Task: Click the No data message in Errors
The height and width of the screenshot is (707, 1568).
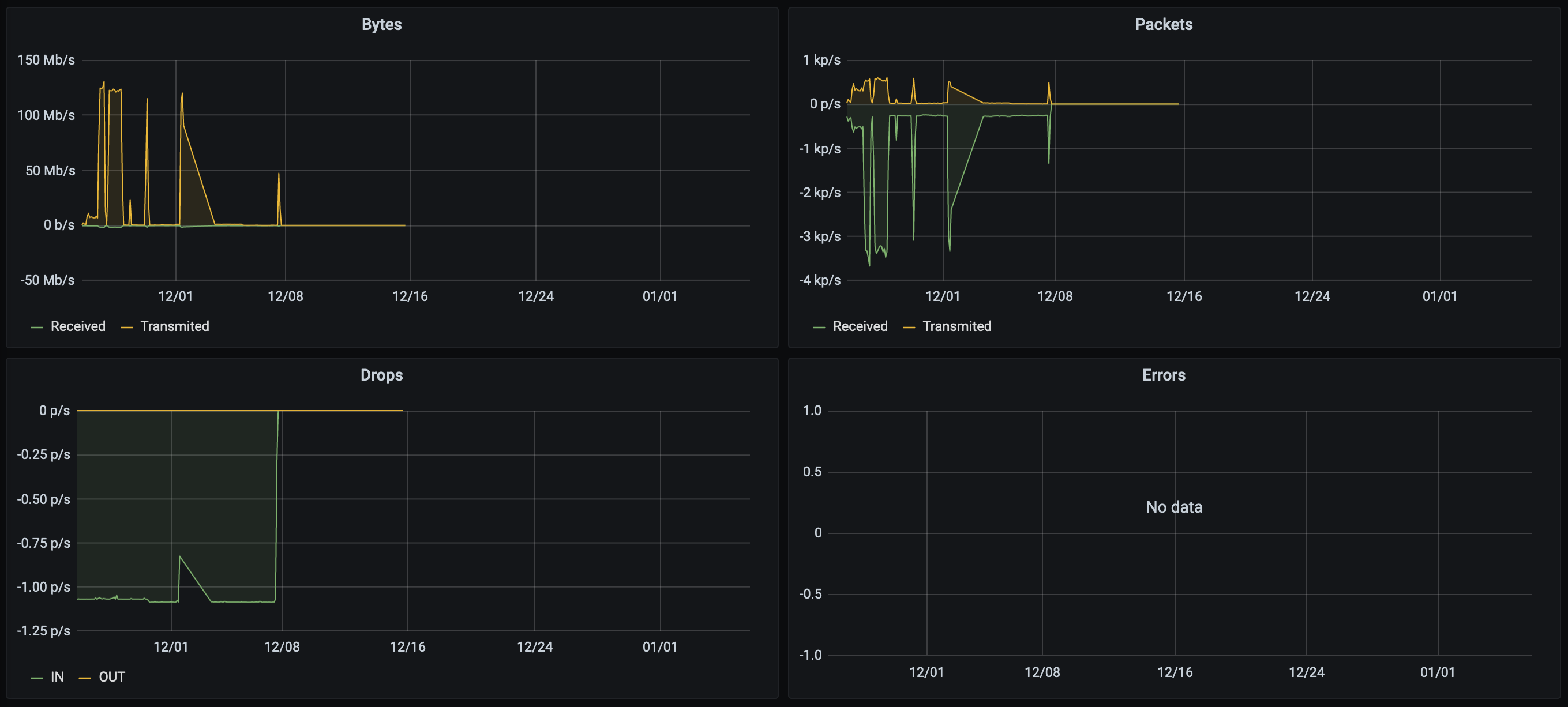Action: click(x=1173, y=507)
